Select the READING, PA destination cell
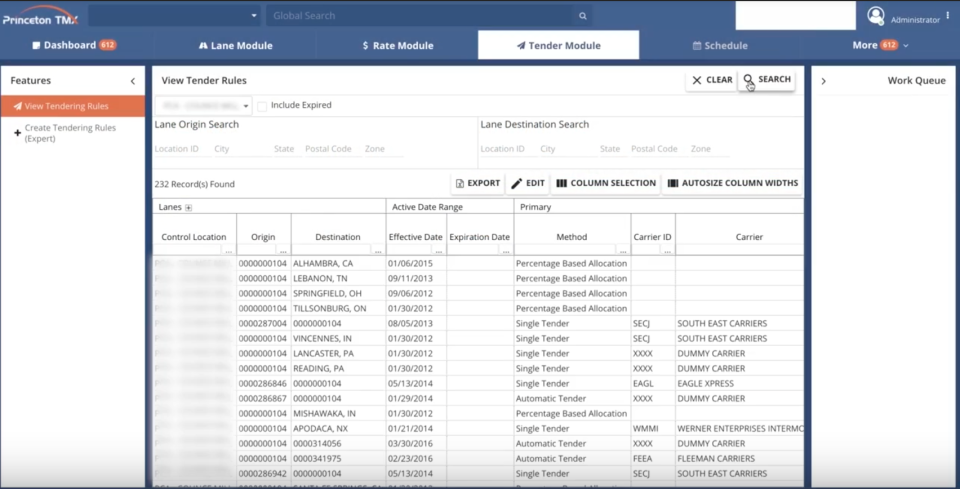This screenshot has height=489, width=960. point(338,368)
